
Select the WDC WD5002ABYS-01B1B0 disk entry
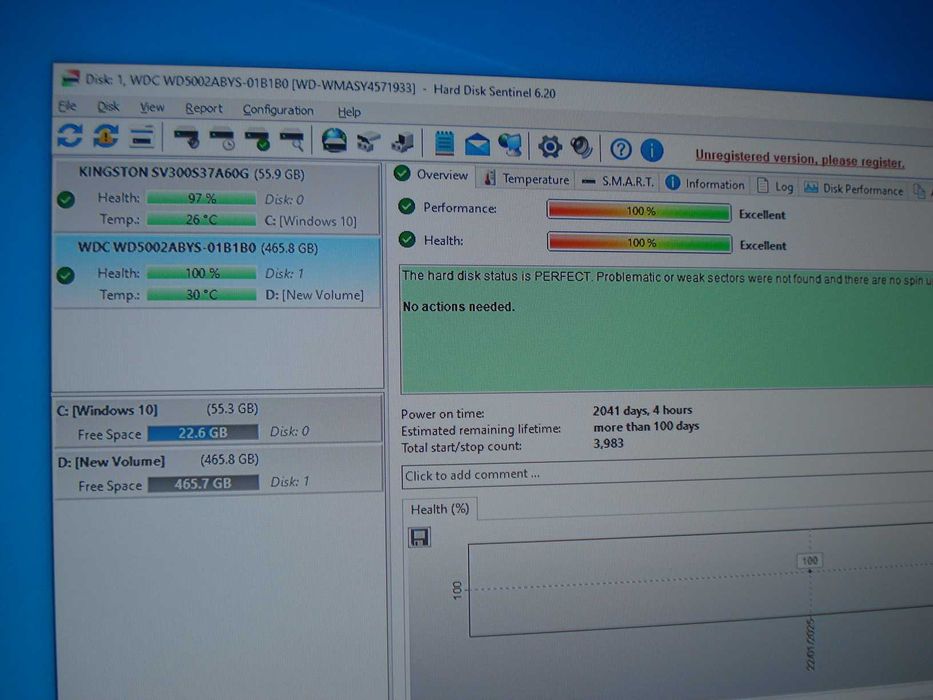(217, 272)
